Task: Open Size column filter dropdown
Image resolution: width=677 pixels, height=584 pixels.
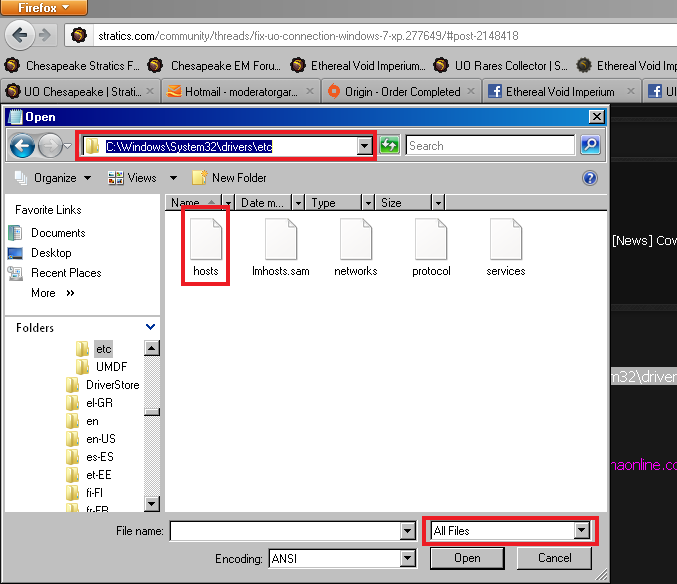Action: 438,202
